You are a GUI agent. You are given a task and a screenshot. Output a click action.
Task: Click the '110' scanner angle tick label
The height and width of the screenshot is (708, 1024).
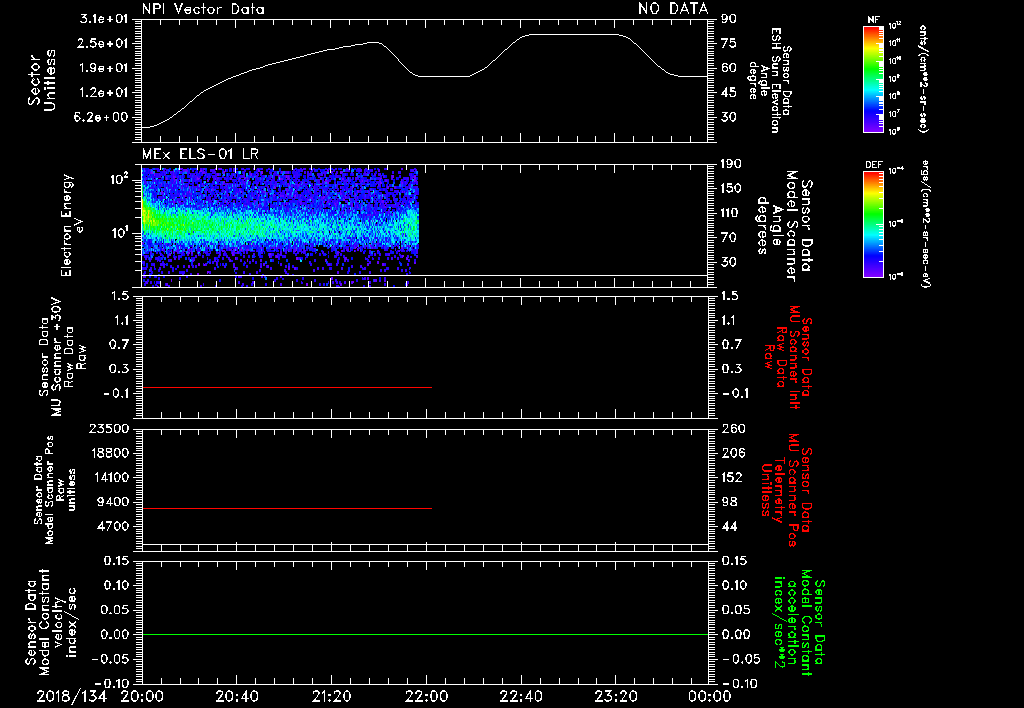click(731, 213)
